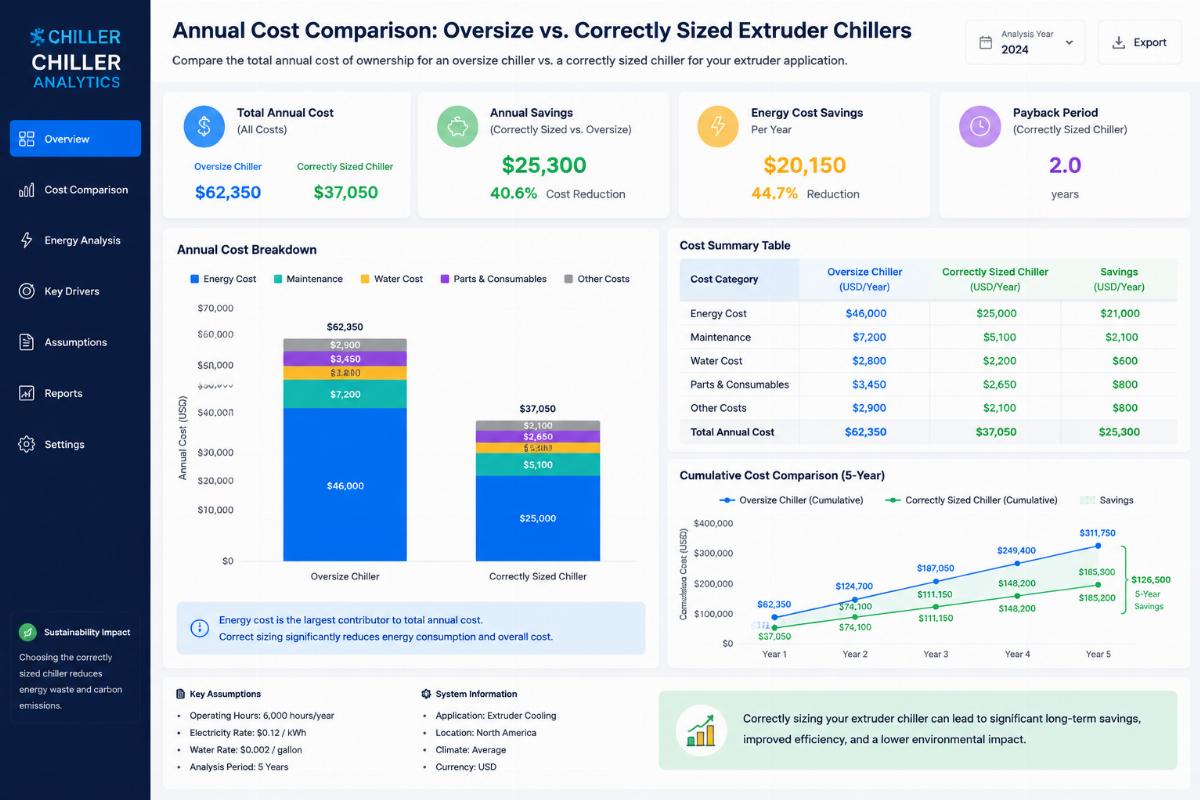Click $2,100 in Other Costs table row
The image size is (1200, 800).
tap(998, 408)
